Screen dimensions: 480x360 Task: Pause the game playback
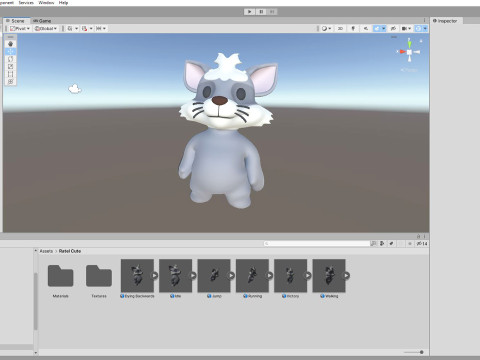click(261, 12)
